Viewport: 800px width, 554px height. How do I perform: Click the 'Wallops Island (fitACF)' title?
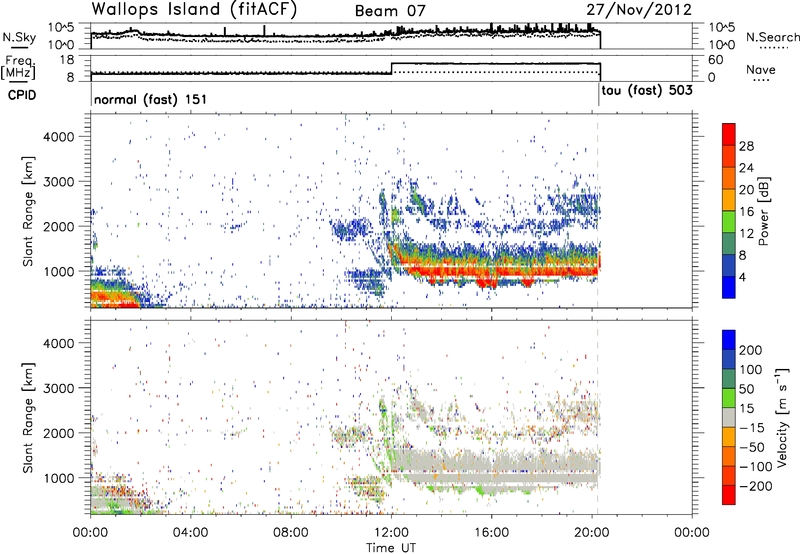(x=194, y=9)
